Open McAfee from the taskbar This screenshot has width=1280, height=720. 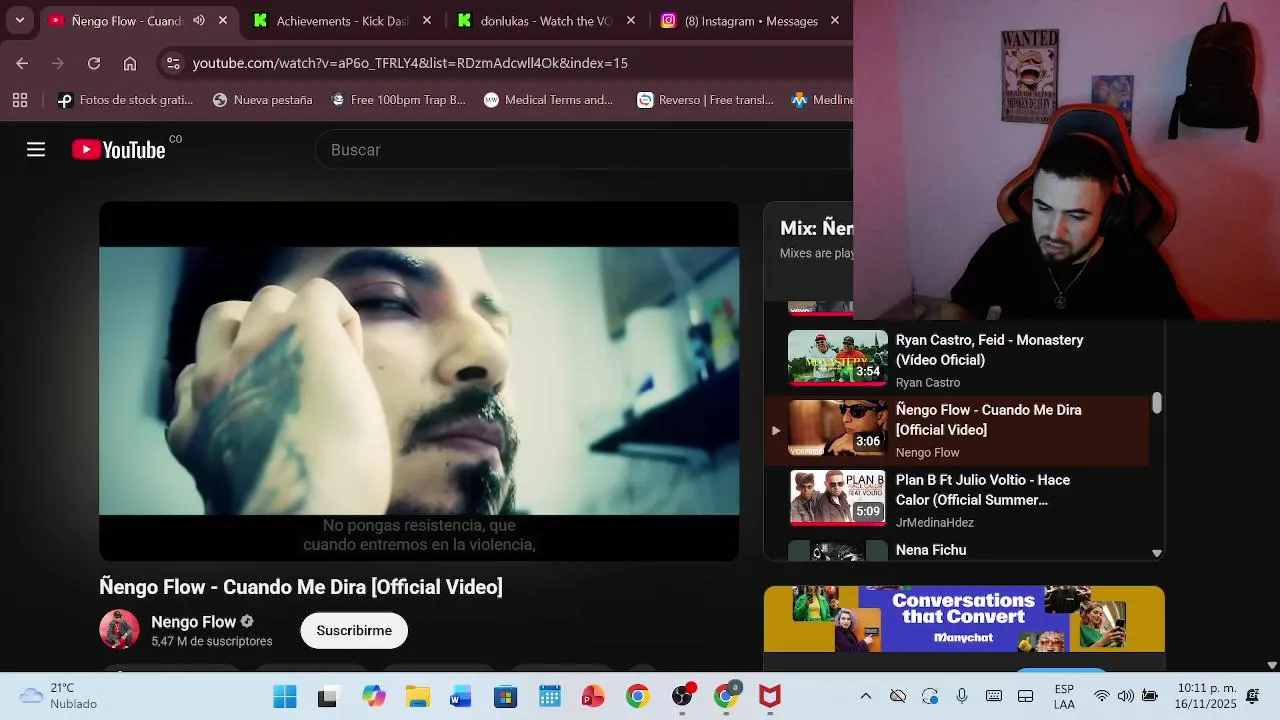pos(770,697)
